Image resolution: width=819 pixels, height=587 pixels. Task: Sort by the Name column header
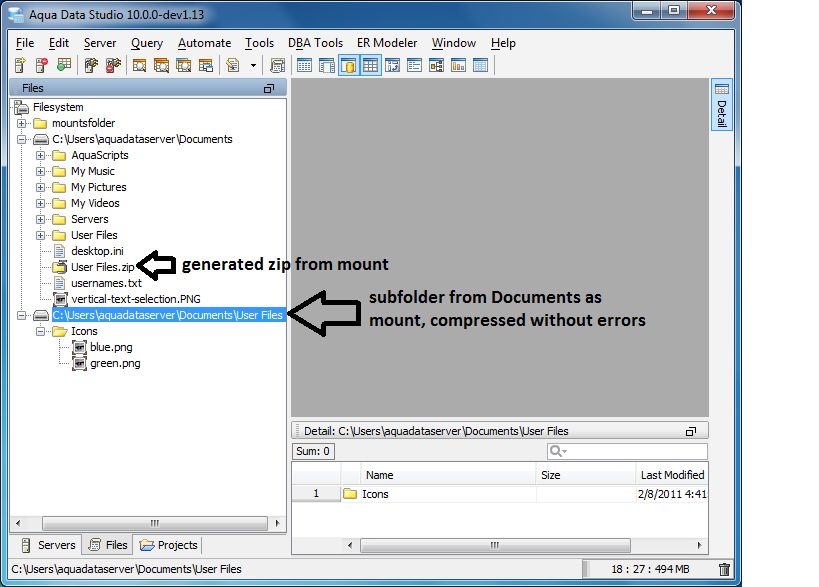point(448,475)
